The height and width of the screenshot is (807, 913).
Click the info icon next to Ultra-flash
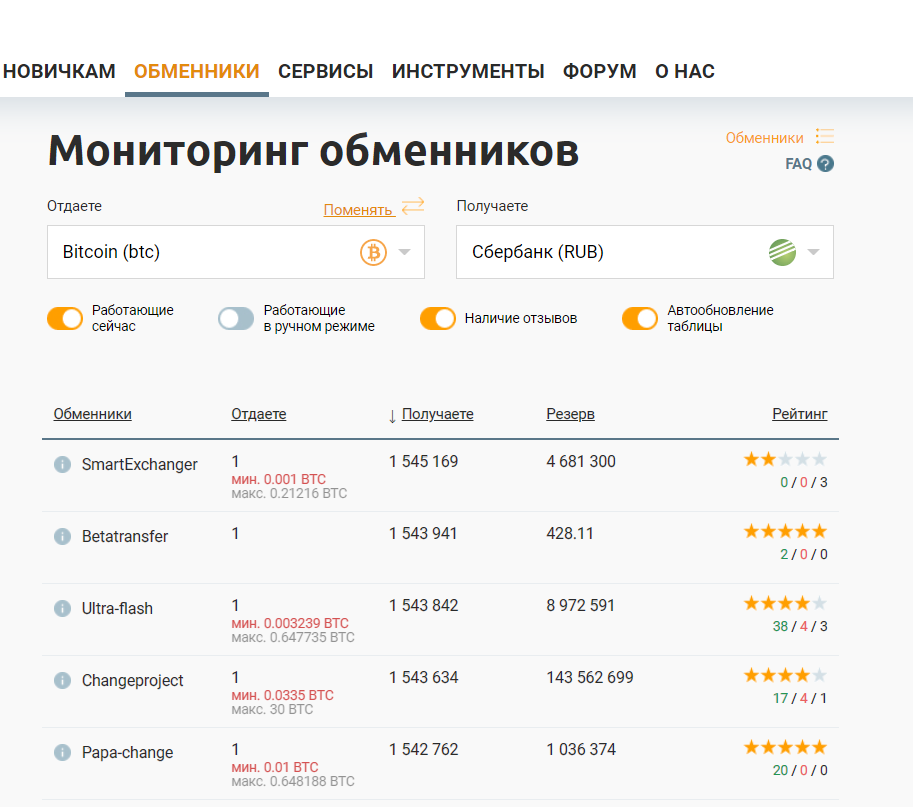62,608
